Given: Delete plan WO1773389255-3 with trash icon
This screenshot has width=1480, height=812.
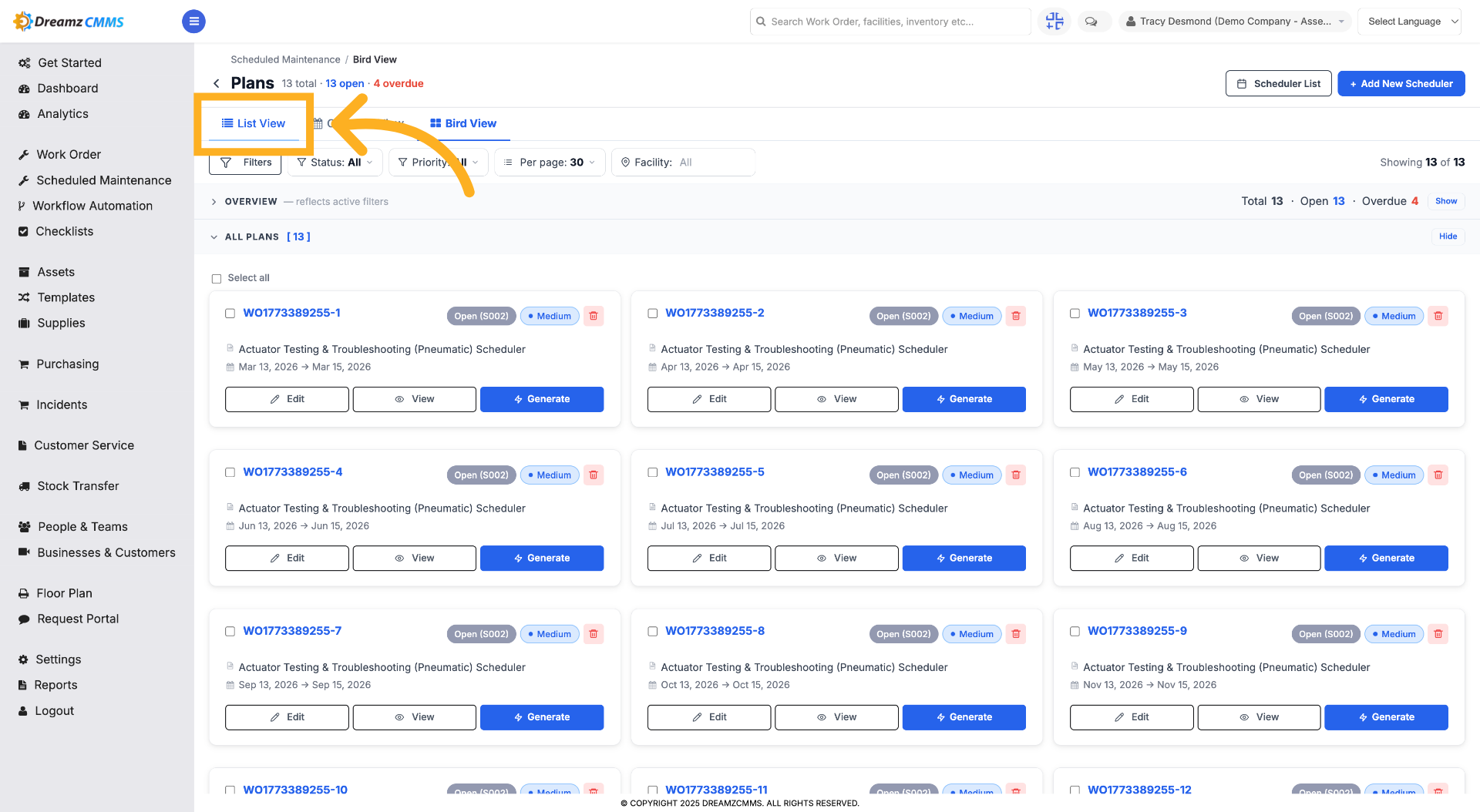Looking at the screenshot, I should point(1438,316).
